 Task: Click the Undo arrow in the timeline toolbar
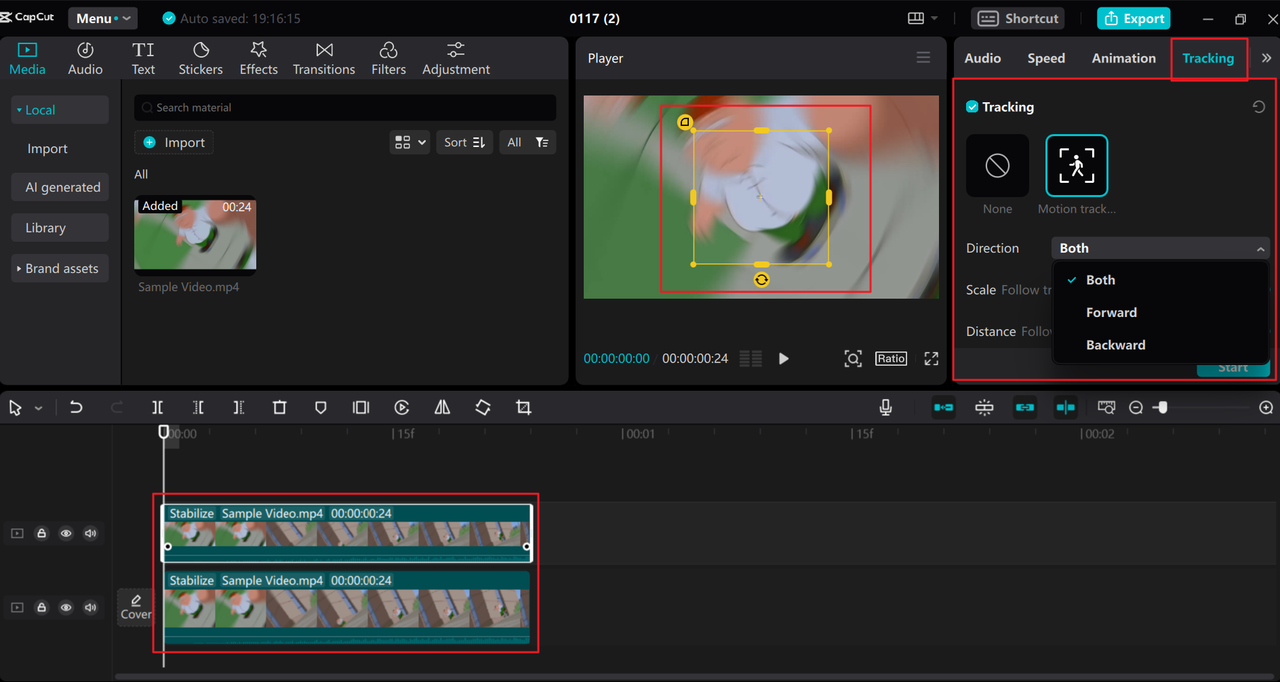point(76,408)
